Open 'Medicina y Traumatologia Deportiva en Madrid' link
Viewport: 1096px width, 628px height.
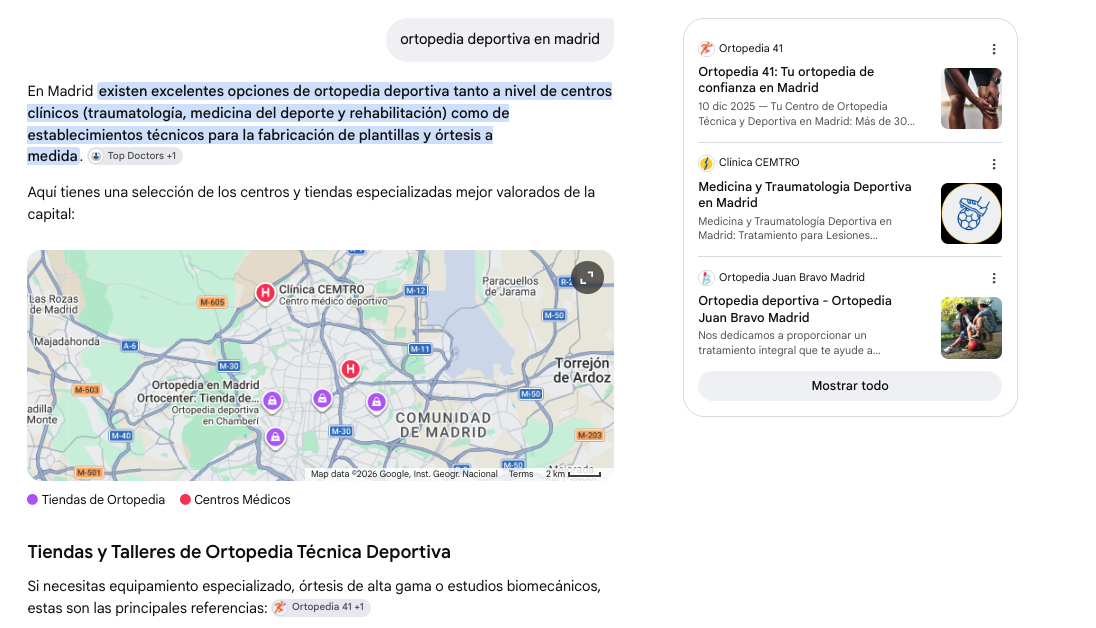(805, 194)
